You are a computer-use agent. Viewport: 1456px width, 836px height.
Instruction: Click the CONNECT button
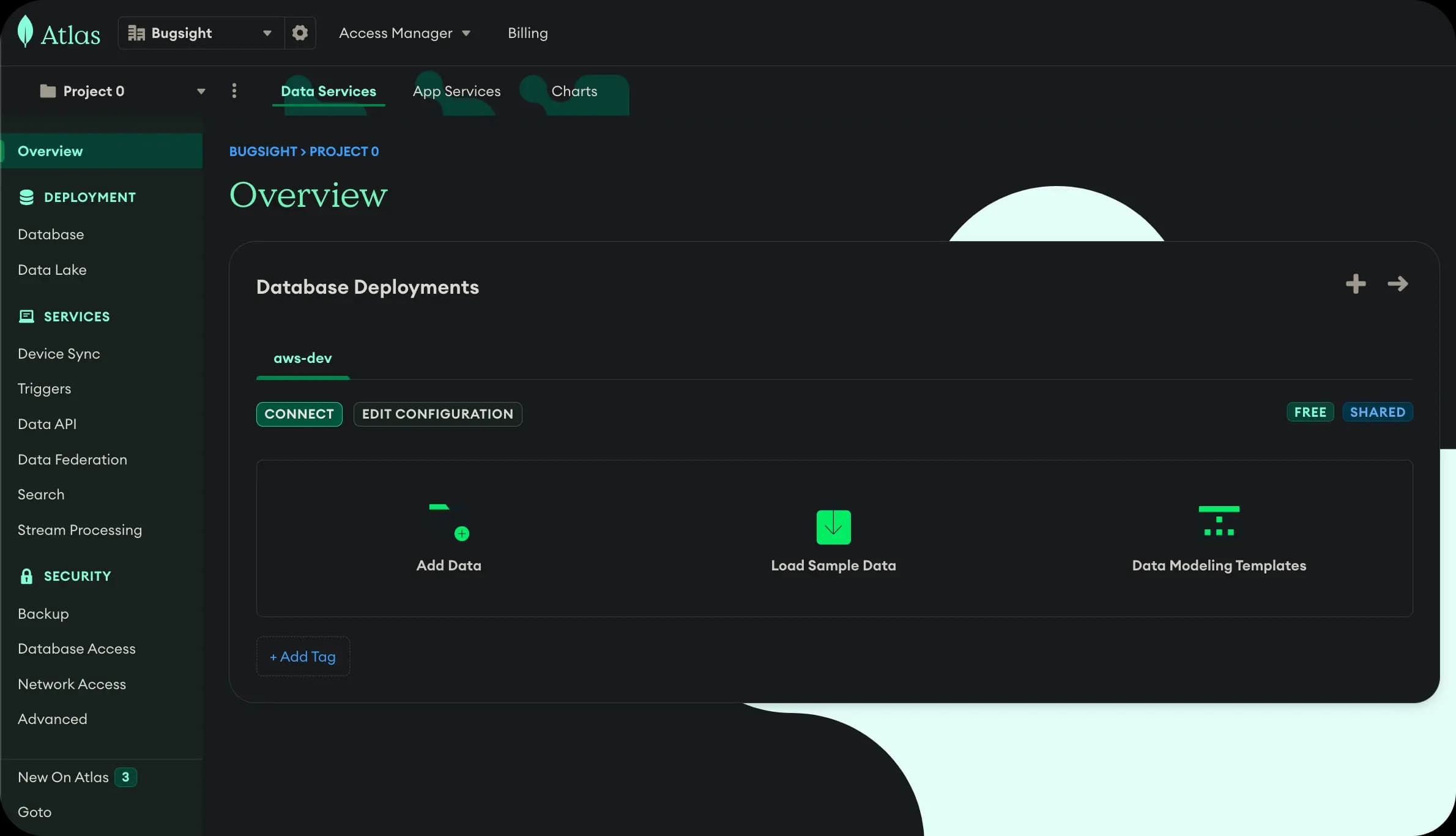[x=299, y=414]
